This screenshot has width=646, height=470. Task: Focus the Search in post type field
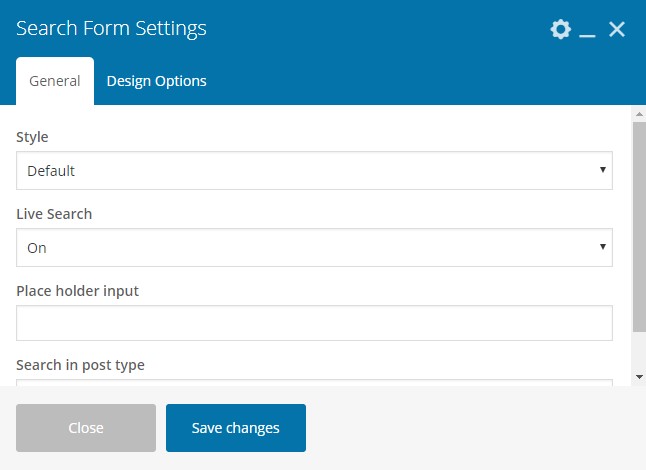[314, 381]
